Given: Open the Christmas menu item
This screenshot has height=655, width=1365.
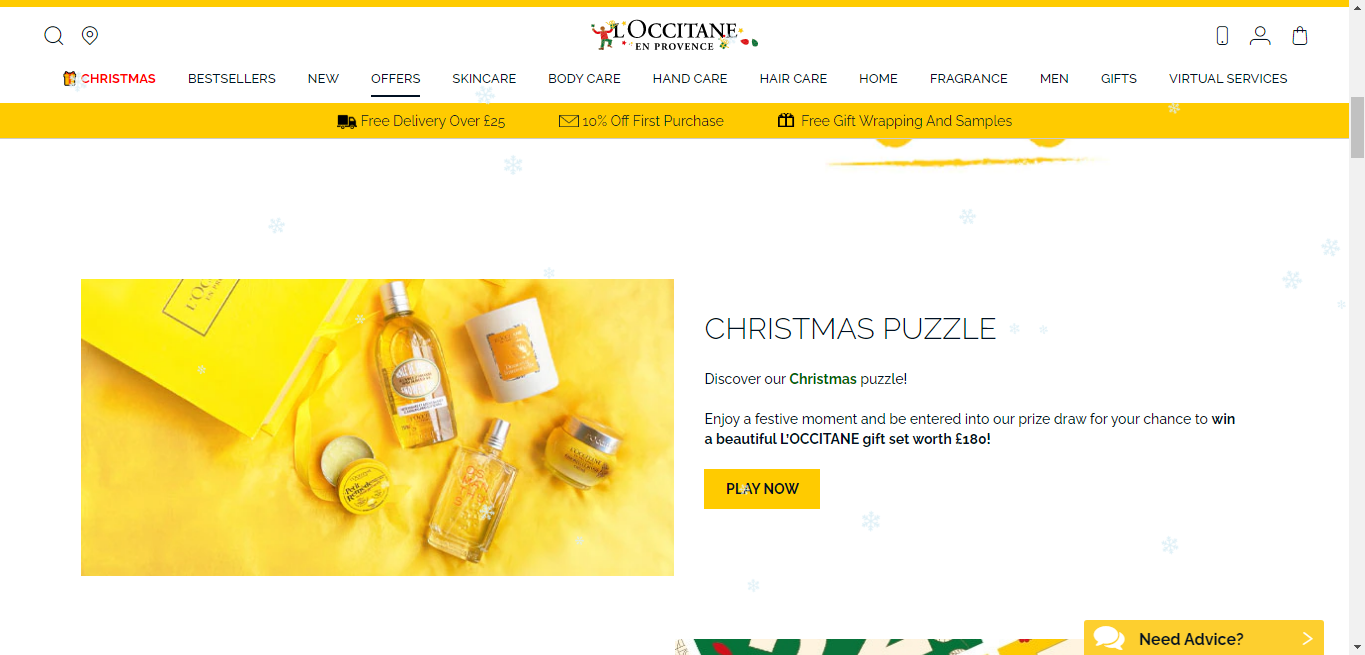Looking at the screenshot, I should 110,78.
